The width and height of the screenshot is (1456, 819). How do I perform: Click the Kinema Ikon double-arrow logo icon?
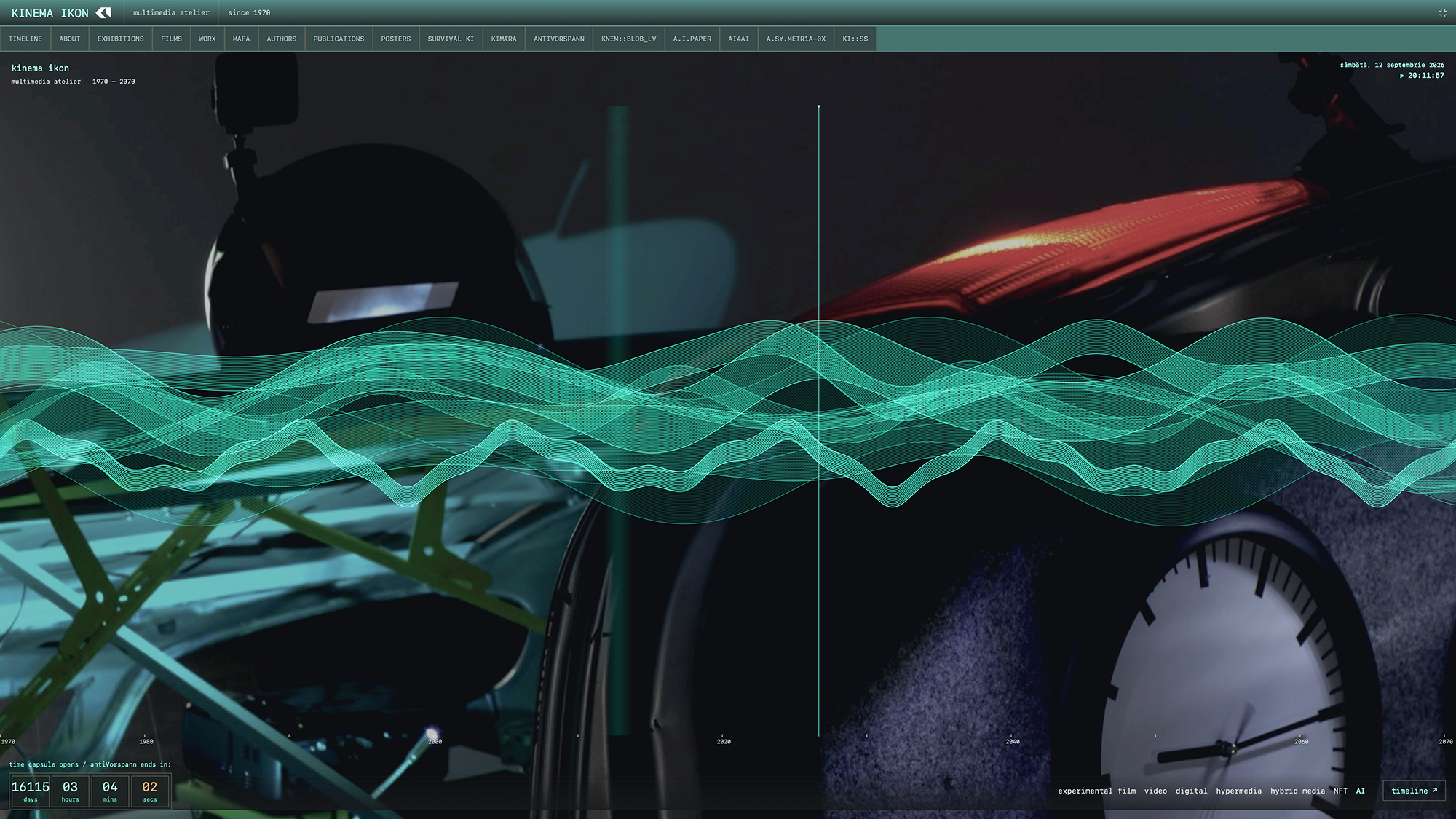click(x=104, y=12)
